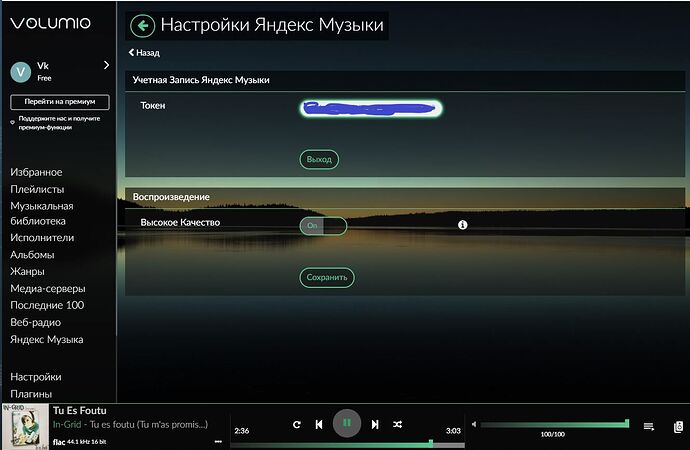The width and height of the screenshot is (690, 450).
Task: Click the total duration 3:03
Action: pyautogui.click(x=453, y=431)
